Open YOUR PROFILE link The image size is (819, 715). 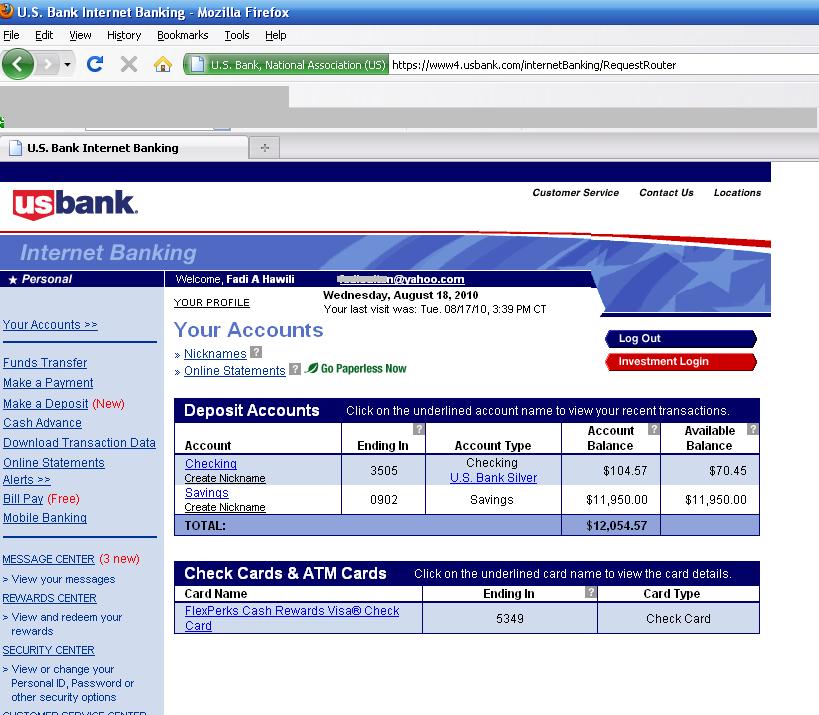click(x=212, y=303)
